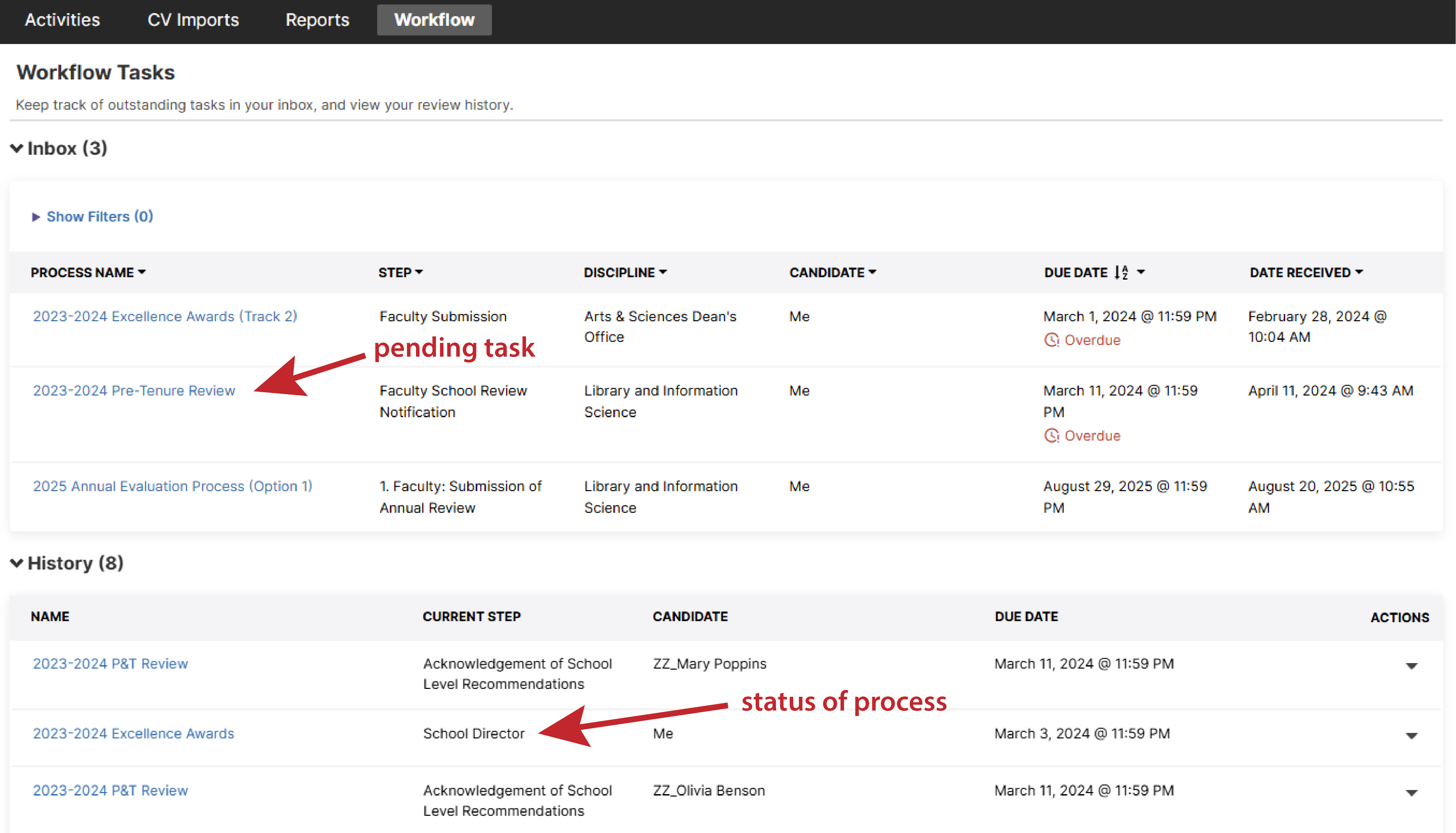Collapse the Inbox (3) section
This screenshot has width=1456, height=833.
[x=59, y=148]
